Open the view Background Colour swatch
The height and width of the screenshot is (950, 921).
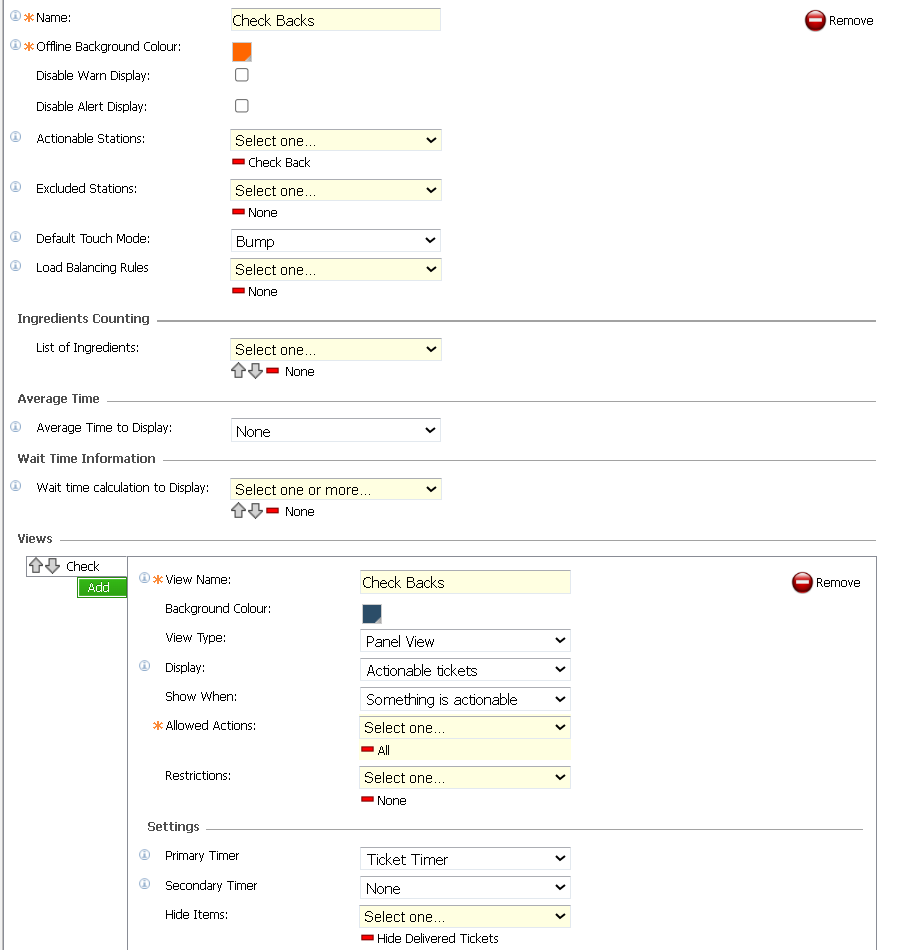(x=372, y=614)
